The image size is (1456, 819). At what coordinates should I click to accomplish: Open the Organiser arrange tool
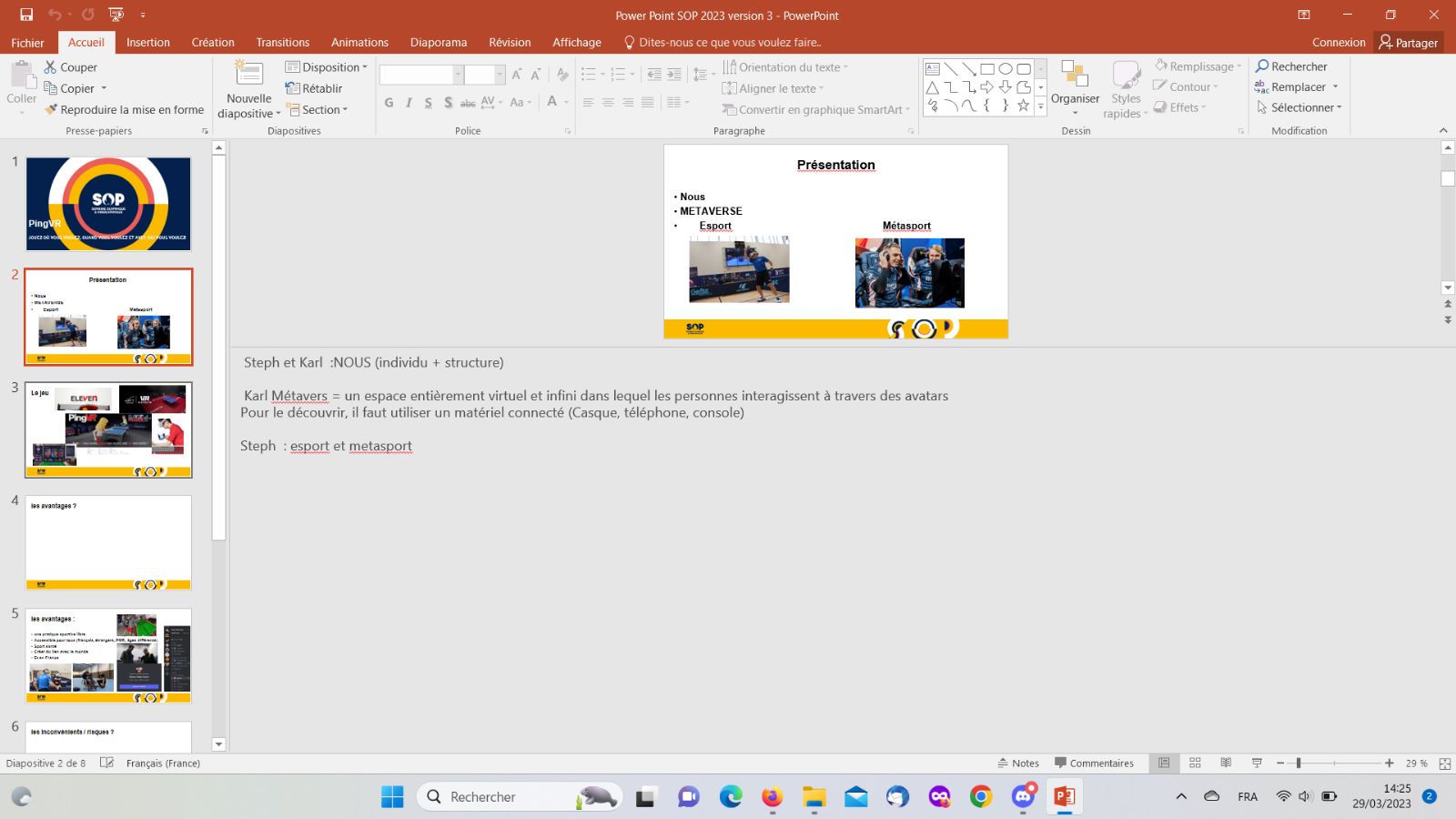1075,86
